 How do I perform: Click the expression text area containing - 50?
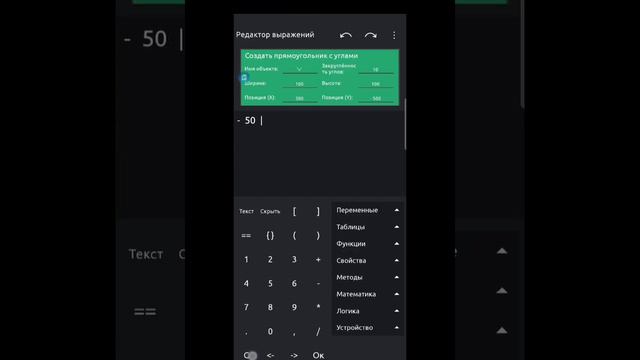pyautogui.click(x=319, y=153)
